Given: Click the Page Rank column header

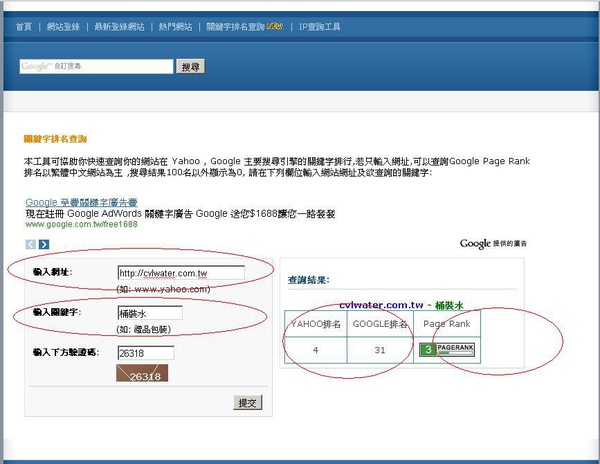Looking at the screenshot, I should tap(447, 324).
